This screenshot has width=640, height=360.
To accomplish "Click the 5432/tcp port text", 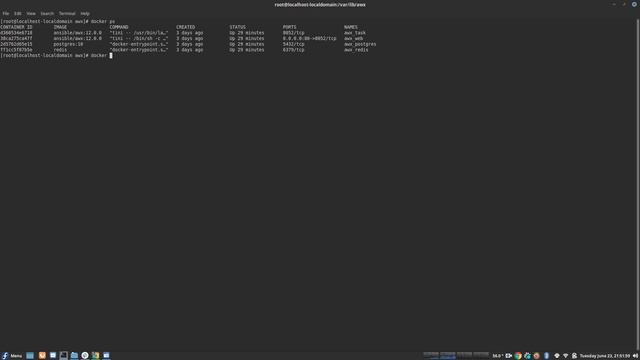I will [293, 44].
